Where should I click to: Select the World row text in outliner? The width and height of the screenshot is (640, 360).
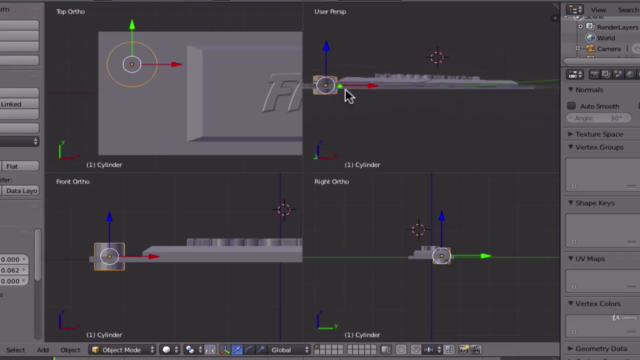click(606, 38)
